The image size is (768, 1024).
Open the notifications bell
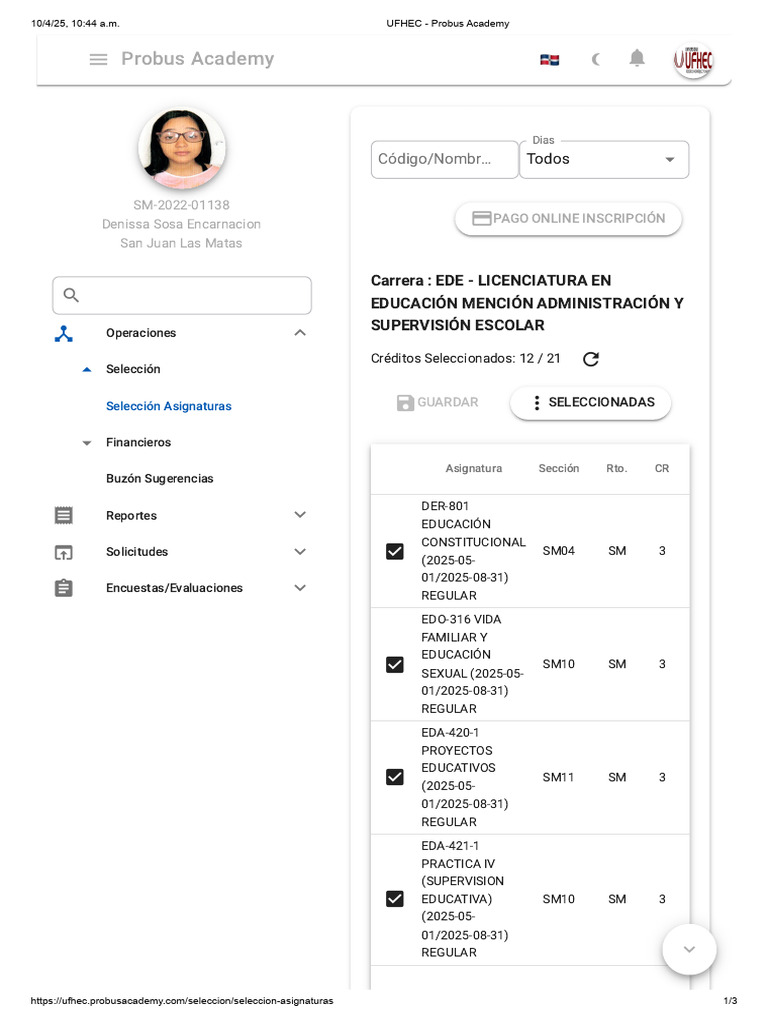point(637,59)
